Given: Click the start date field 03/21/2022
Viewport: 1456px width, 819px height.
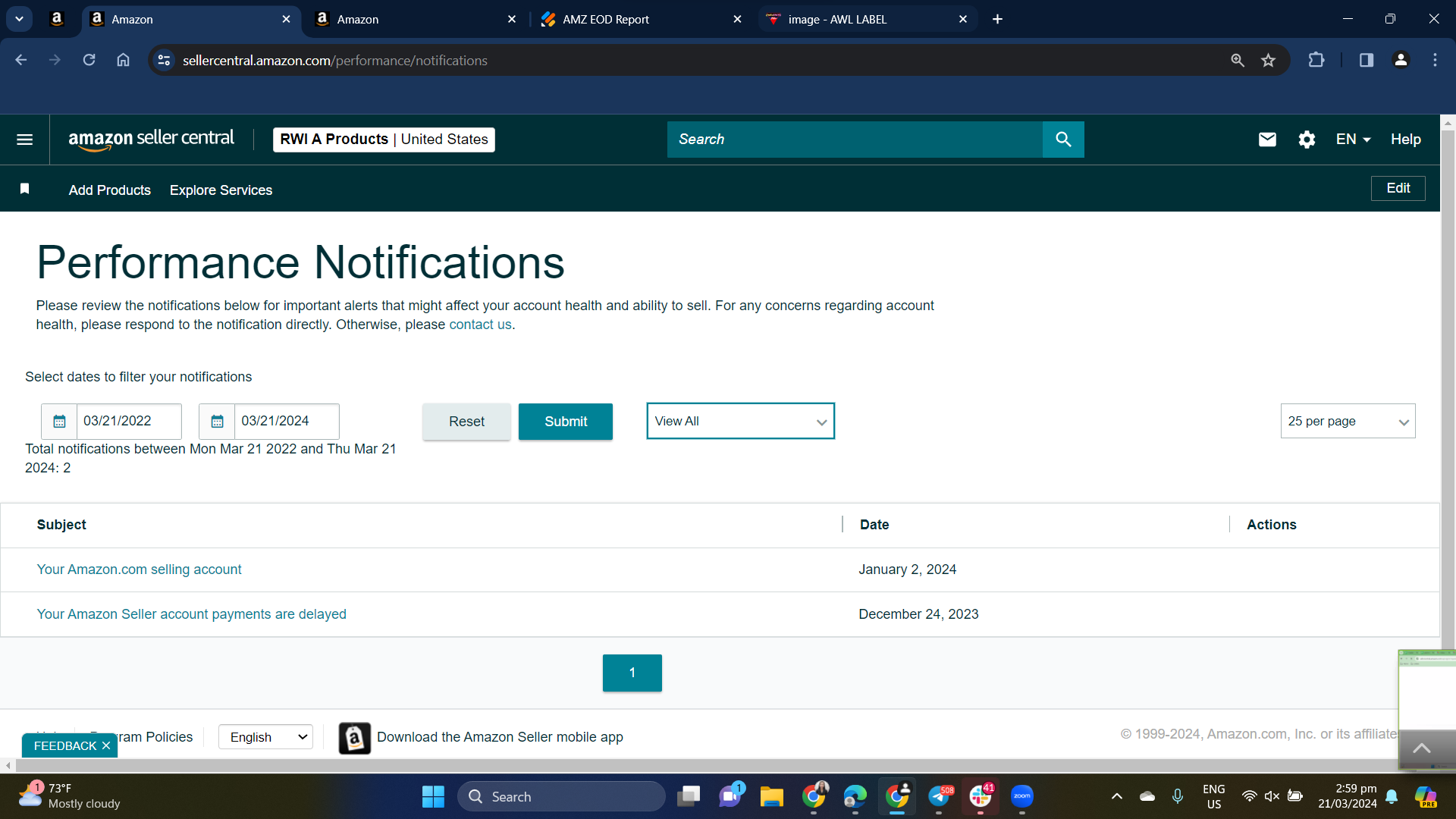Looking at the screenshot, I should (129, 422).
